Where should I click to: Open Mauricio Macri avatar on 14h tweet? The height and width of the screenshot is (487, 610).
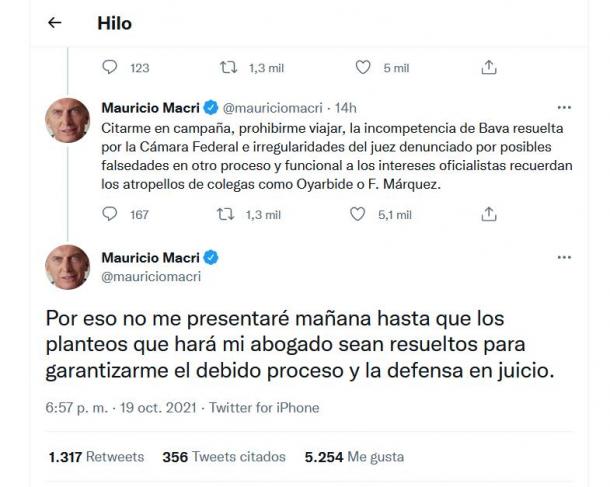tap(68, 122)
